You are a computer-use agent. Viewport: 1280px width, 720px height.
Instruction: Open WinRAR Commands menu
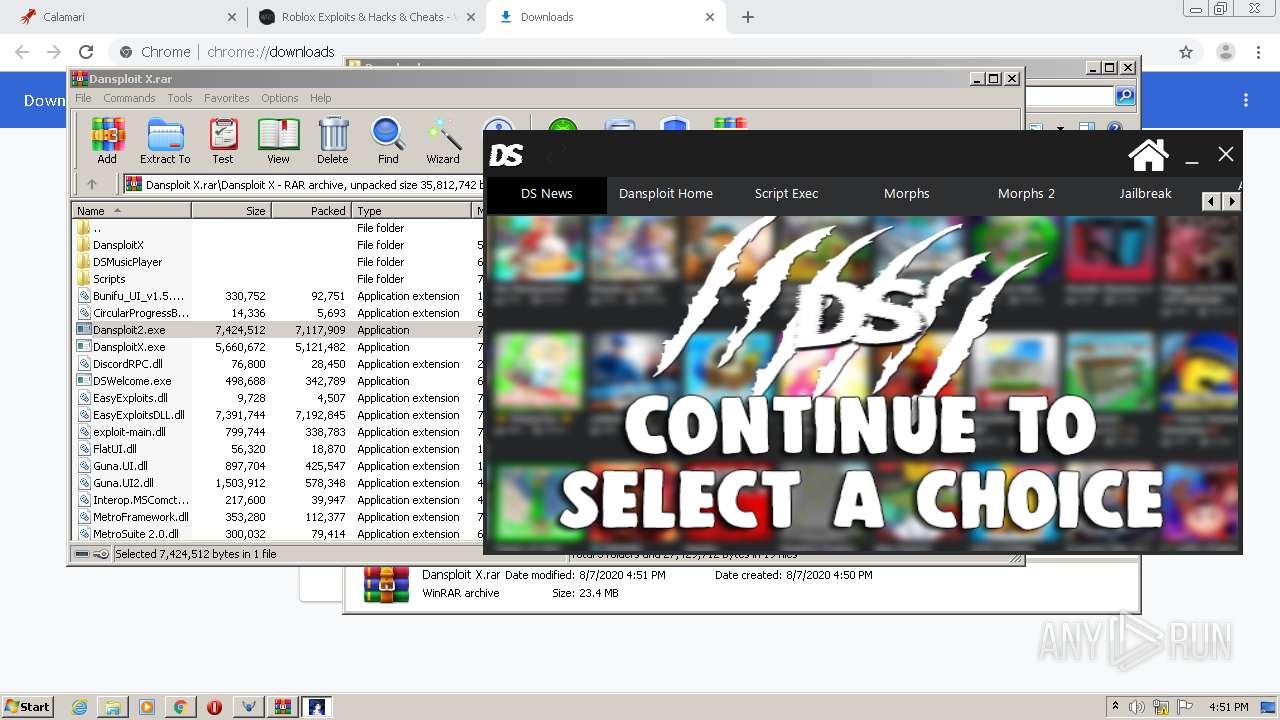(x=129, y=98)
